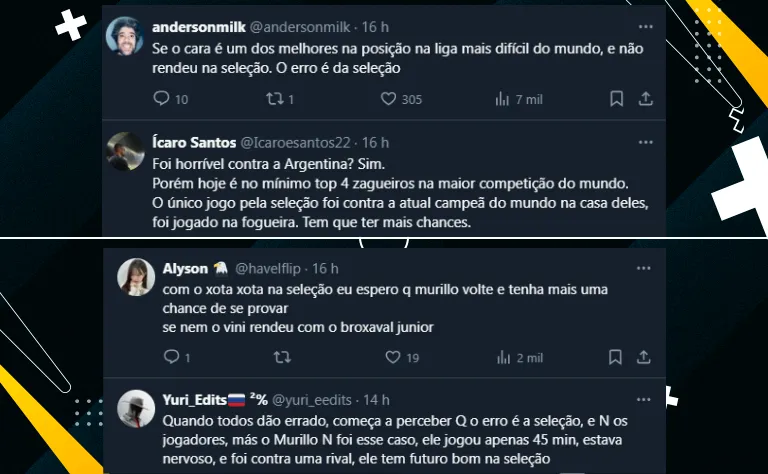Image resolution: width=768 pixels, height=474 pixels.
Task: Open more options on Ícaro Santos' tweet
Action: point(646,143)
